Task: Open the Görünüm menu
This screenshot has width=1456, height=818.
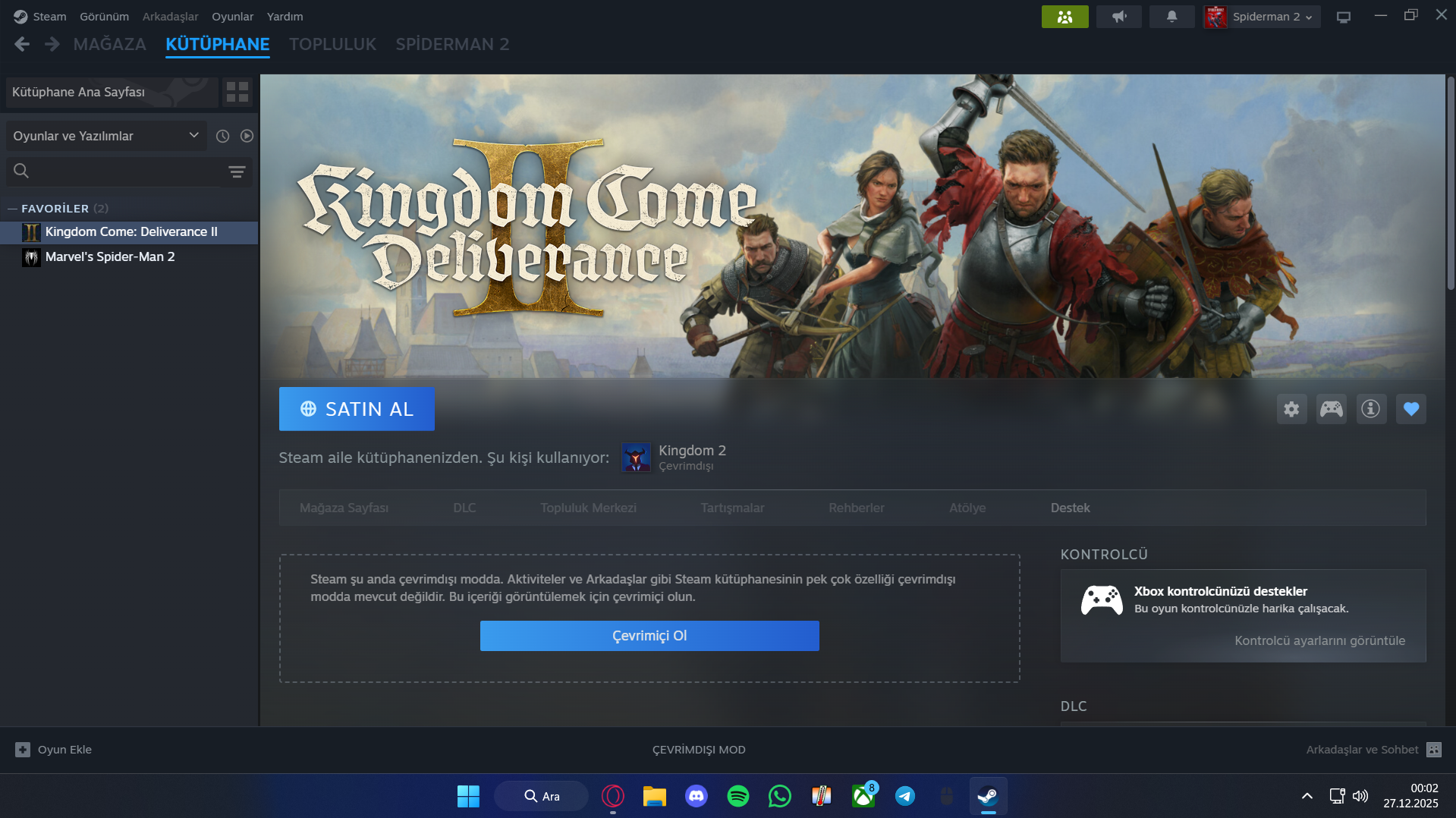Action: (x=104, y=17)
